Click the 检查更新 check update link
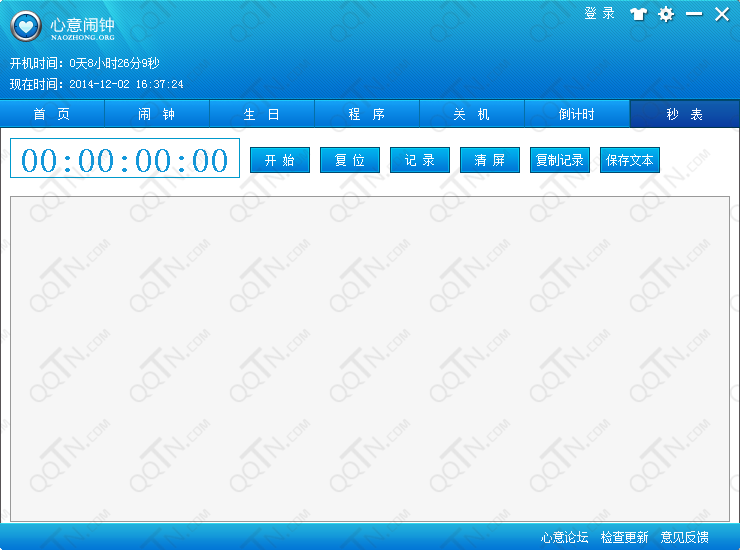This screenshot has width=740, height=550. [x=624, y=537]
